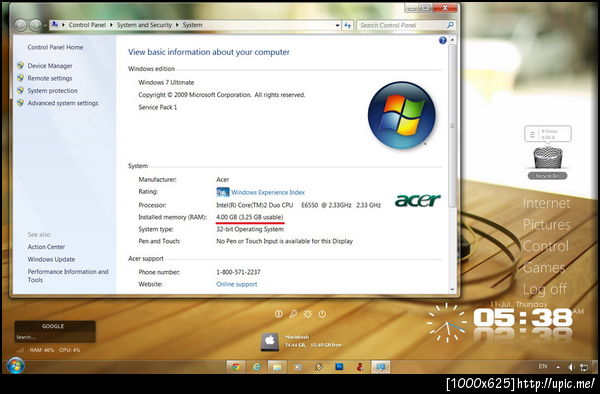Open Device Manager from the sidebar

point(50,66)
